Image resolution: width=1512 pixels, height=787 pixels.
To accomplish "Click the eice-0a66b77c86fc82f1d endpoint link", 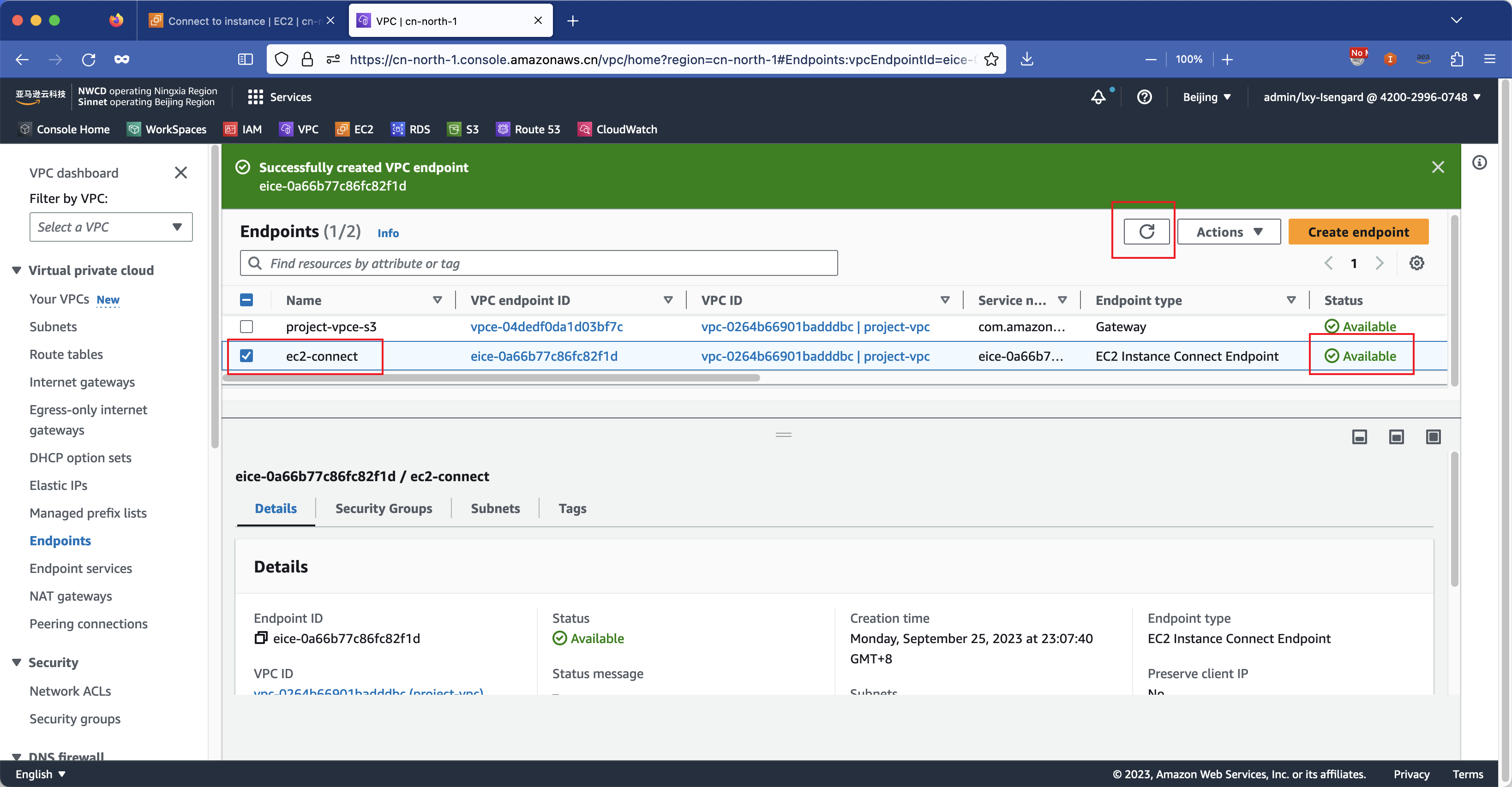I will tap(544, 356).
